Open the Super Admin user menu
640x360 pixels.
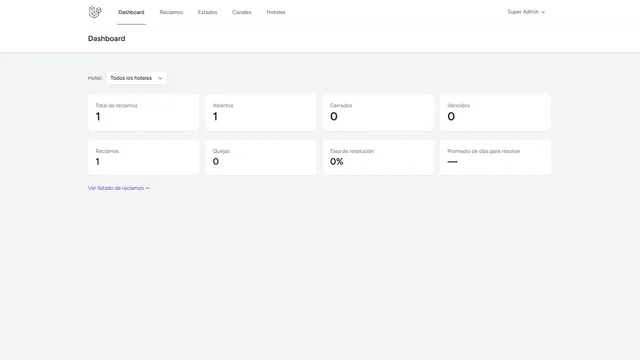tap(526, 12)
